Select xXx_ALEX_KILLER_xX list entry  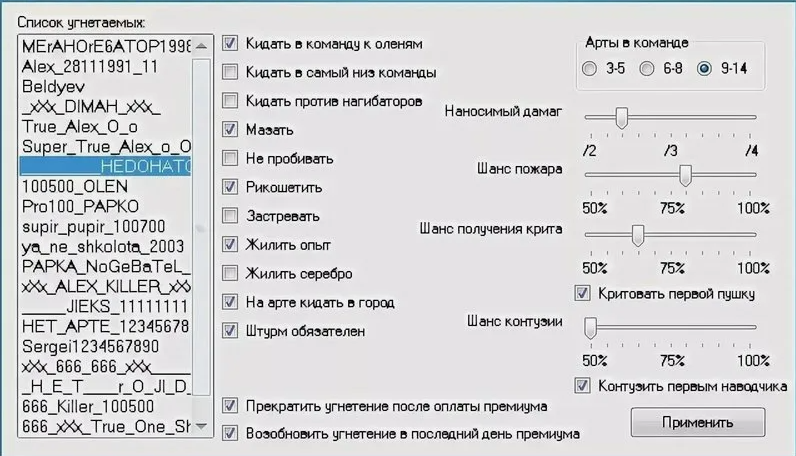(x=106, y=286)
